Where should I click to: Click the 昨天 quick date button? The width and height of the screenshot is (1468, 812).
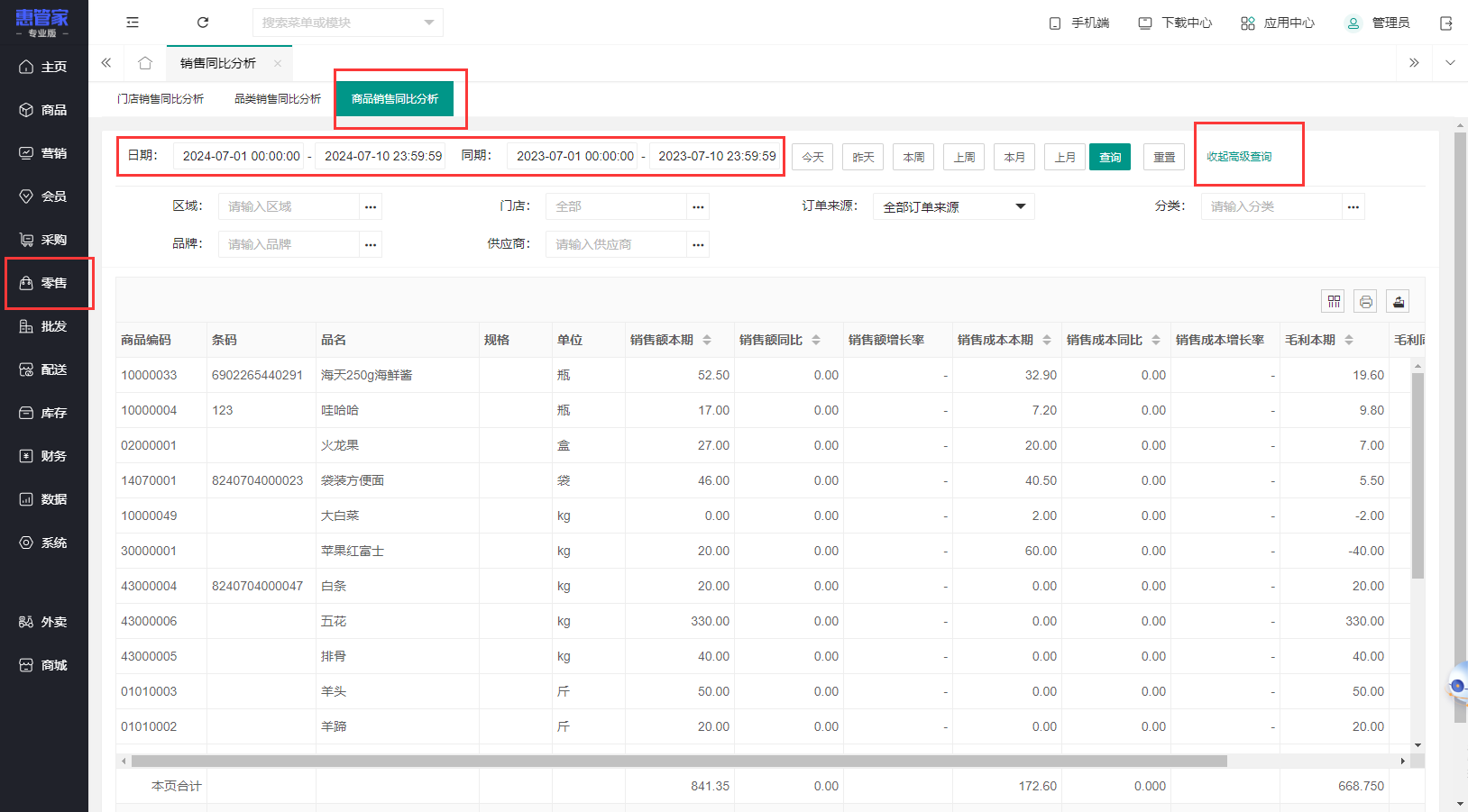tap(863, 157)
